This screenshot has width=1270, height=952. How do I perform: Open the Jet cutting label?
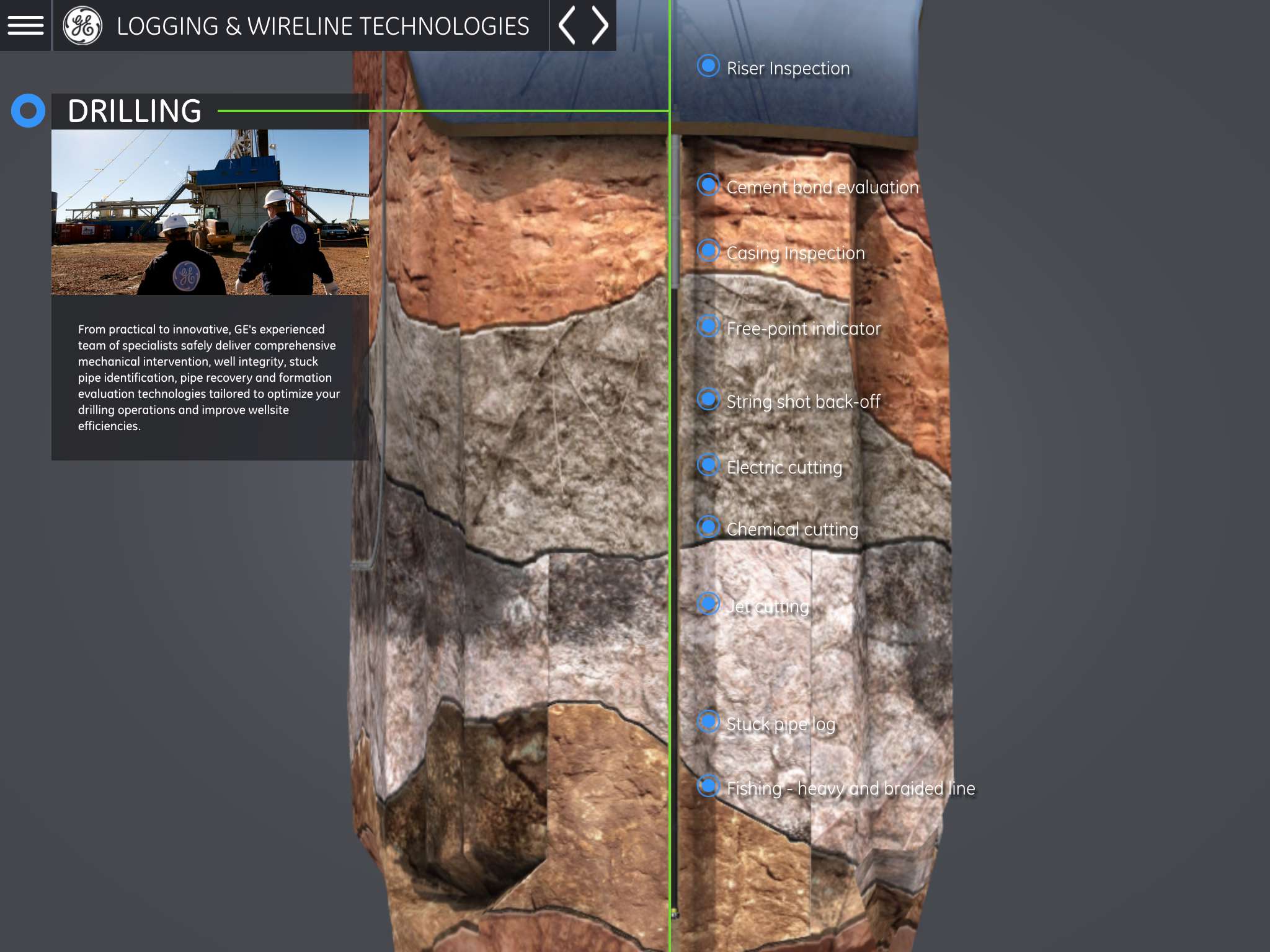coord(768,607)
